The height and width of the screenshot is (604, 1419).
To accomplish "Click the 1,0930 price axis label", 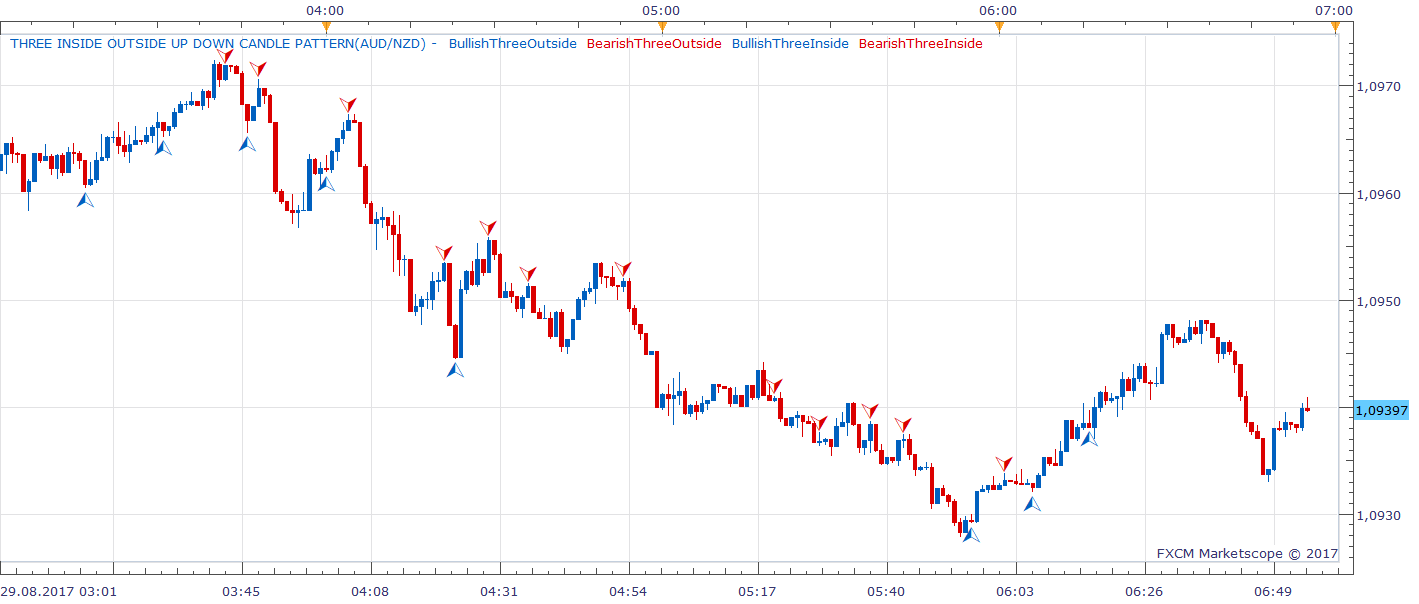I will (x=1377, y=515).
